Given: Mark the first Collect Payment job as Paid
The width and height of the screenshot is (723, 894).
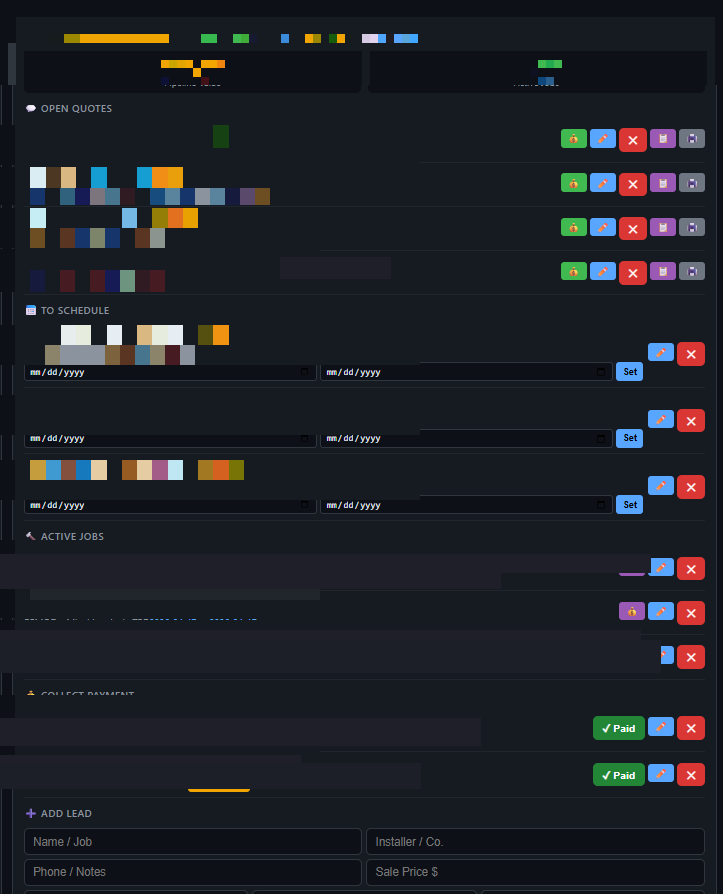Looking at the screenshot, I should click(618, 728).
